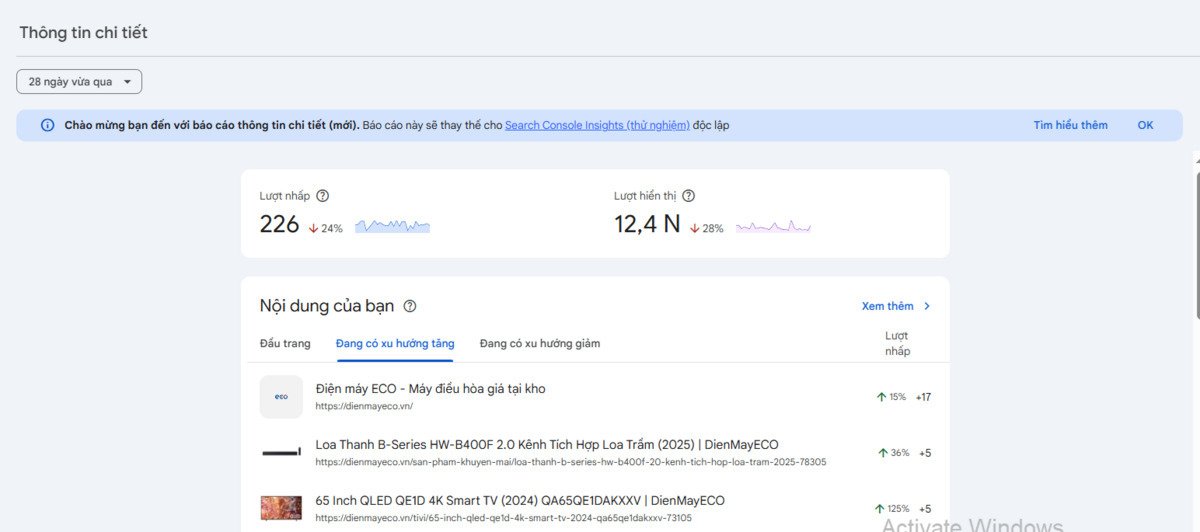Viewport: 1200px width, 532px height.
Task: Click the Lượt hiển thị sparkline chart
Action: 773,226
